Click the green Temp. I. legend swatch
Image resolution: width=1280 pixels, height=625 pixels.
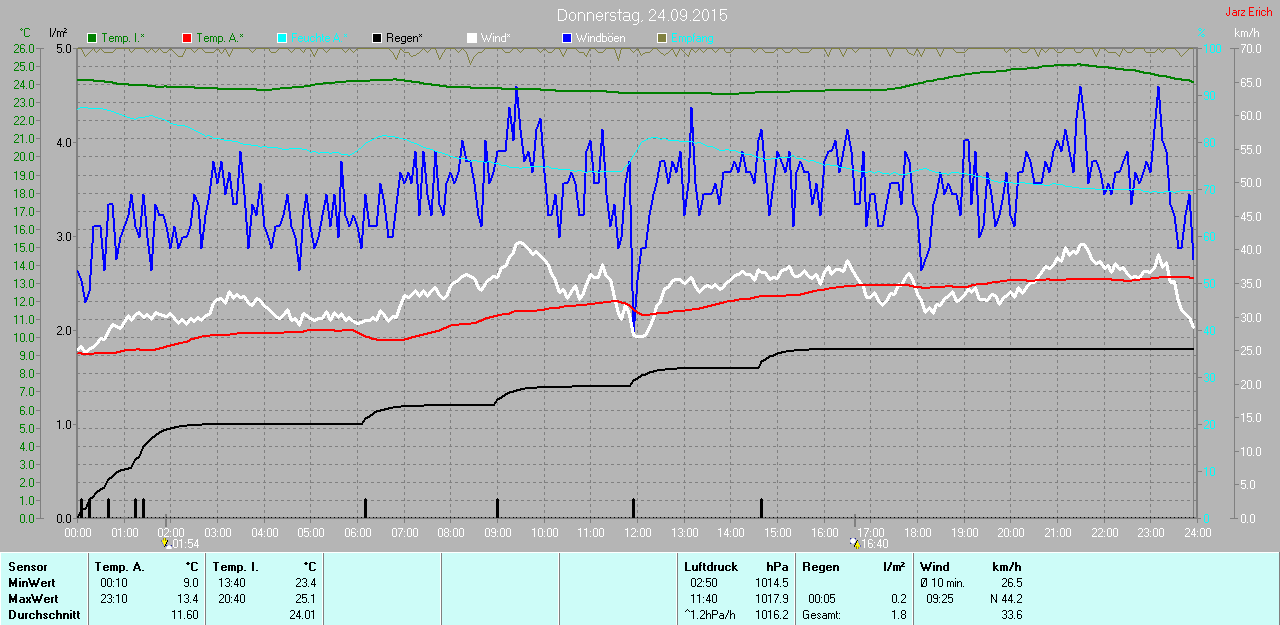(x=93, y=38)
